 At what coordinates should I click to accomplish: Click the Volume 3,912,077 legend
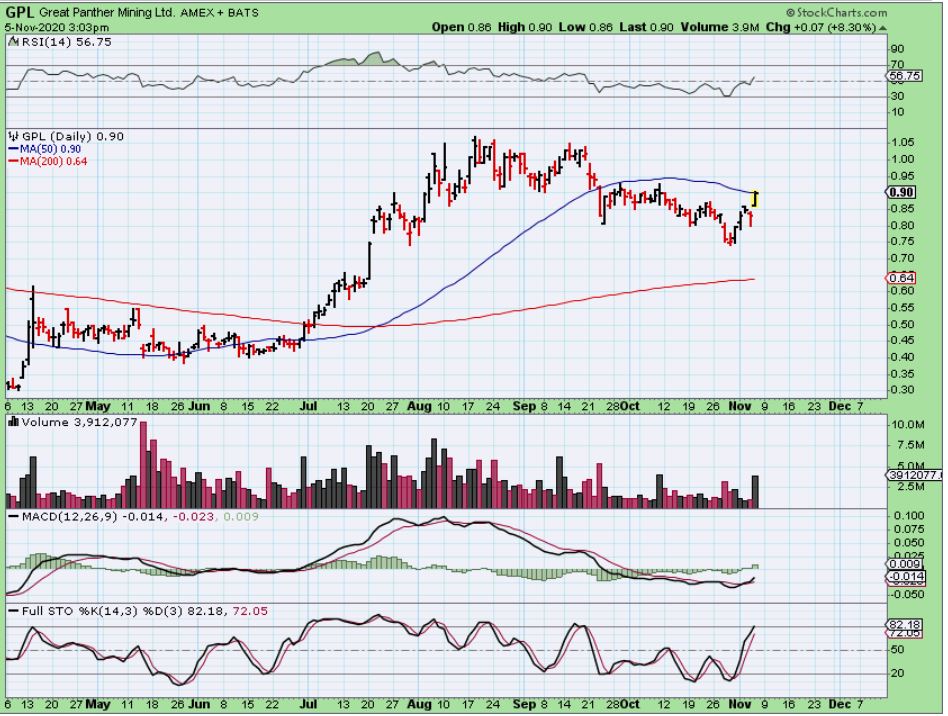pos(79,422)
